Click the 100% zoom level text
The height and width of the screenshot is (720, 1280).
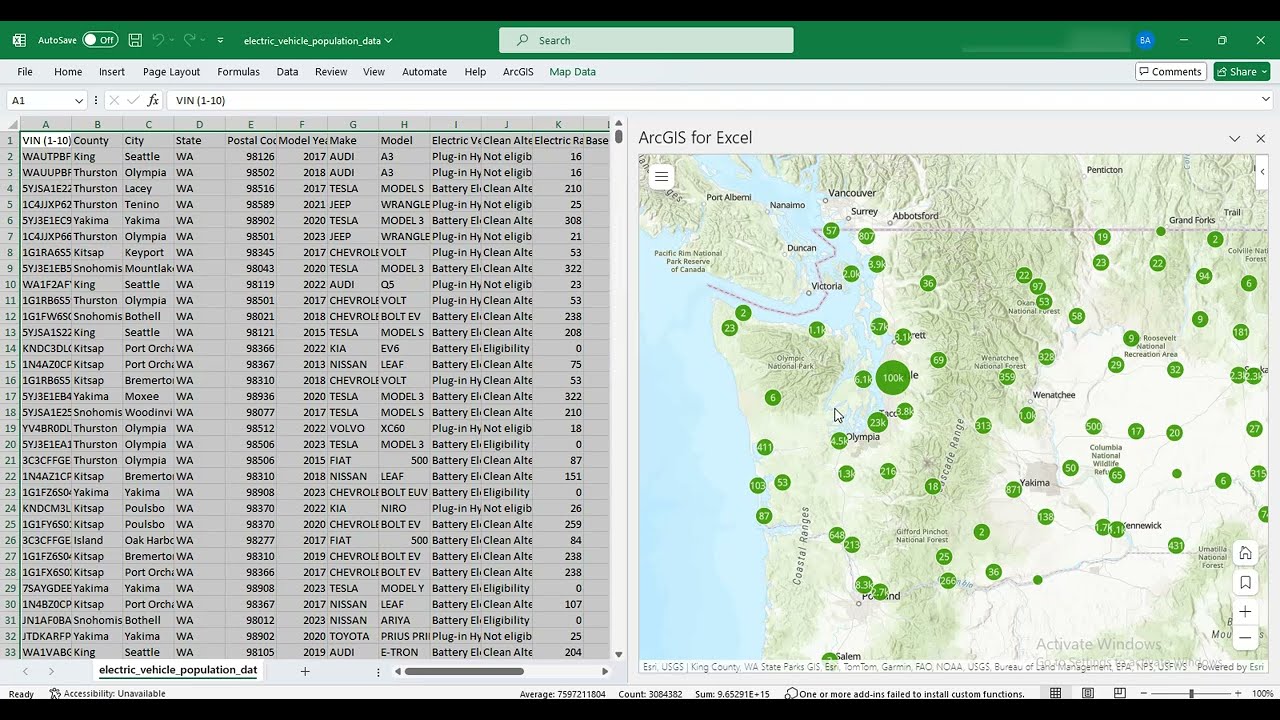1262,693
